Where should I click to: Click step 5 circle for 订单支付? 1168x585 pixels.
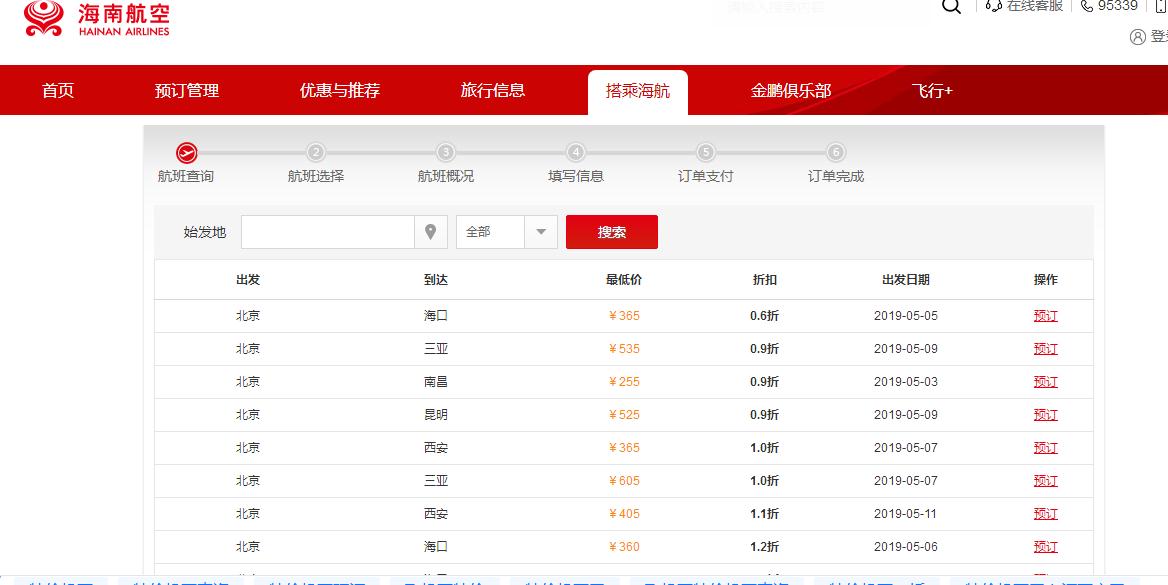[x=705, y=153]
